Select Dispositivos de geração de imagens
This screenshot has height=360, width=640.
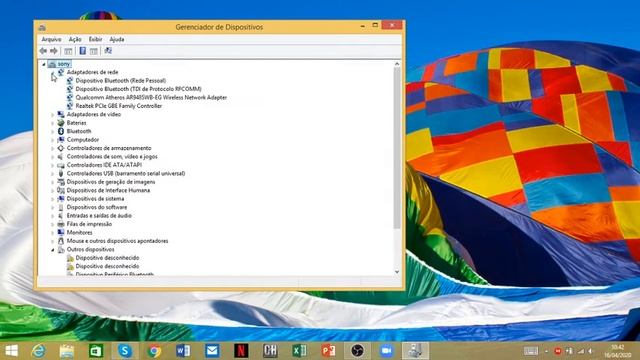pyautogui.click(x=111, y=182)
